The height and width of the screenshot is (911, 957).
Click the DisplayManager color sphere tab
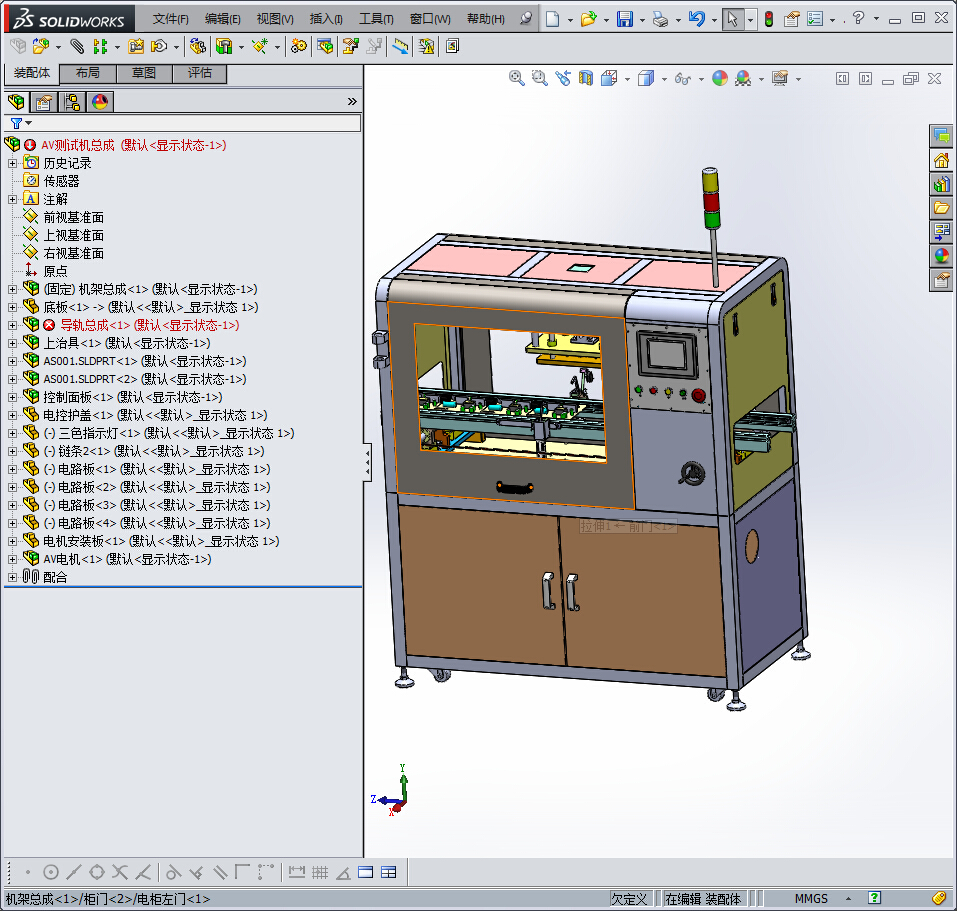tap(99, 101)
